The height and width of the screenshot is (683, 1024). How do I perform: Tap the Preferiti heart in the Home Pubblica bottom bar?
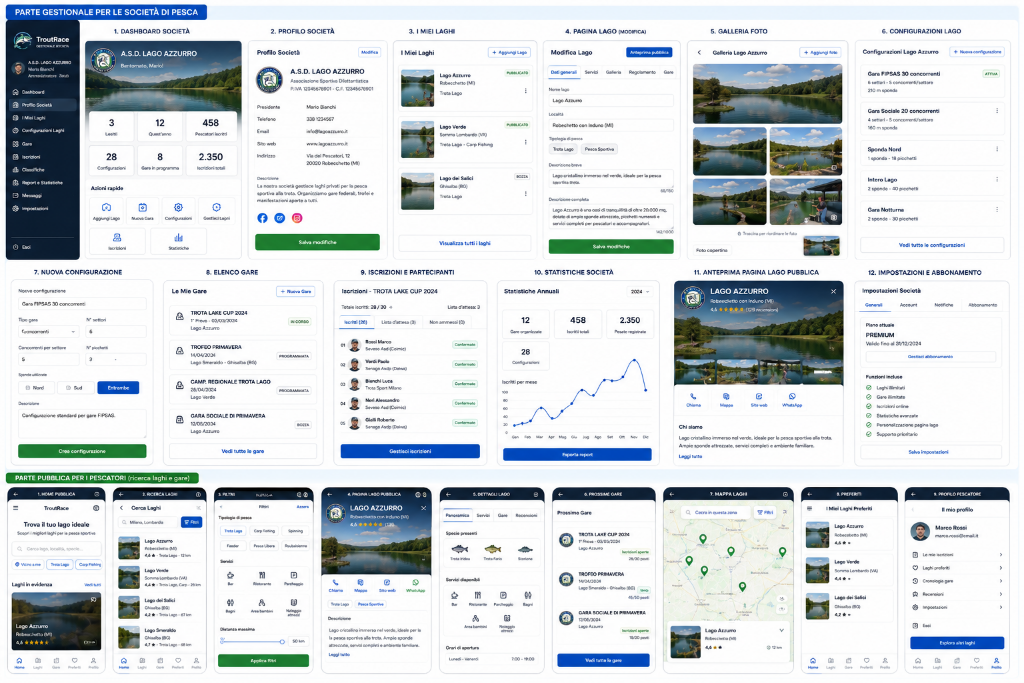click(x=74, y=661)
